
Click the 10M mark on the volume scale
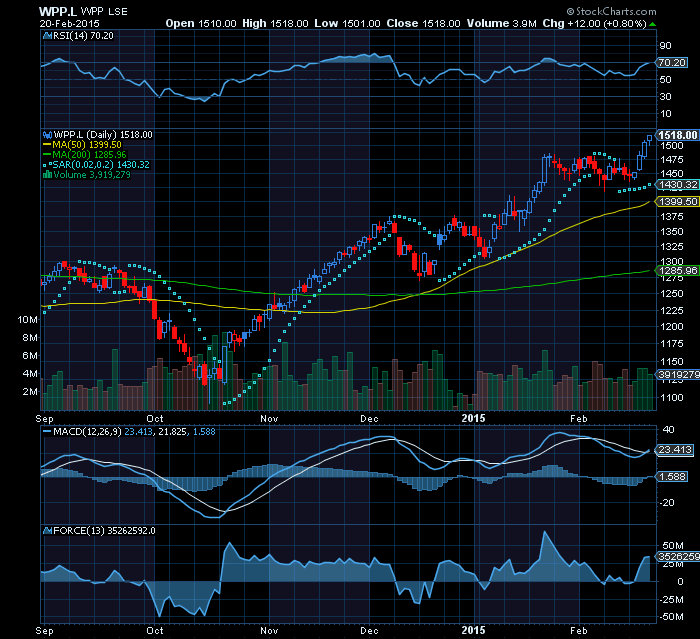point(27,319)
